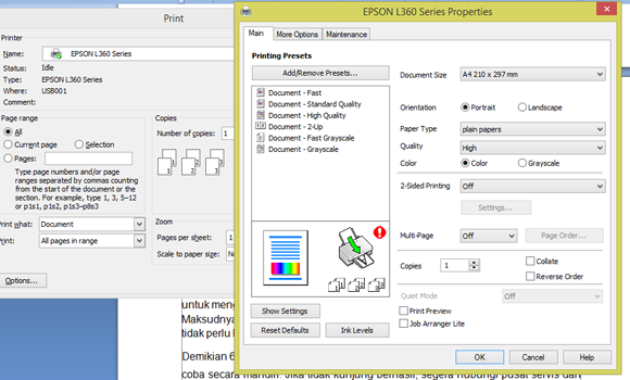
Task: Click the EPSON L360 printer icon in Name field
Action: [x=56, y=54]
